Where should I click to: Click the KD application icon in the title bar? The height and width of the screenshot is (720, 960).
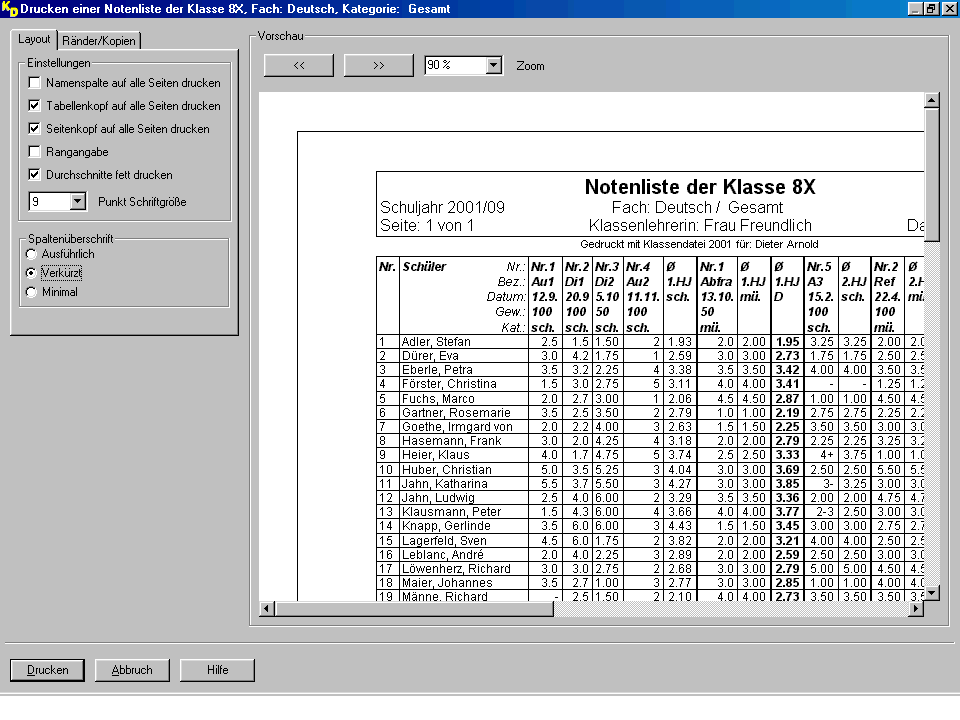10,9
